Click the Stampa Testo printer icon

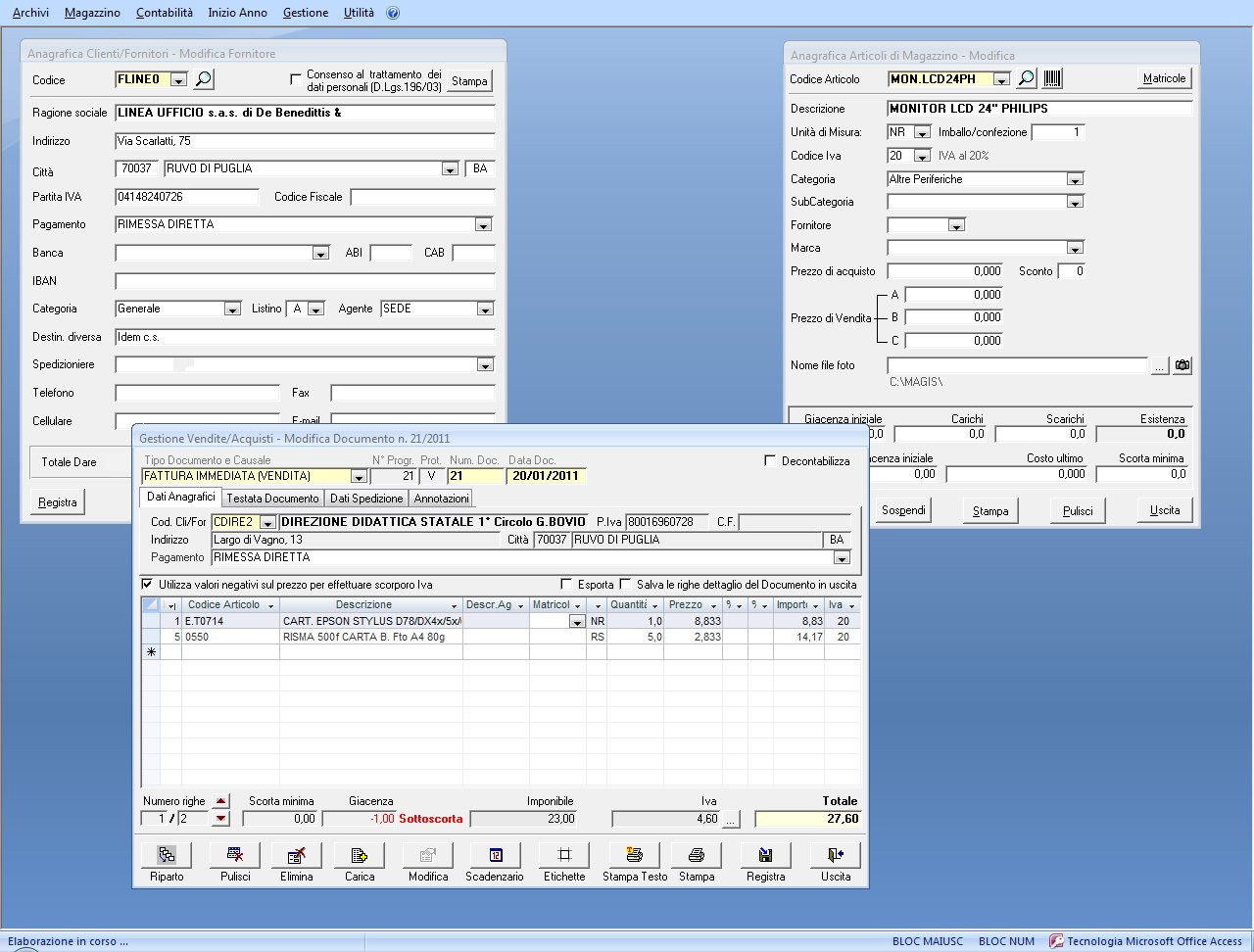click(x=635, y=855)
